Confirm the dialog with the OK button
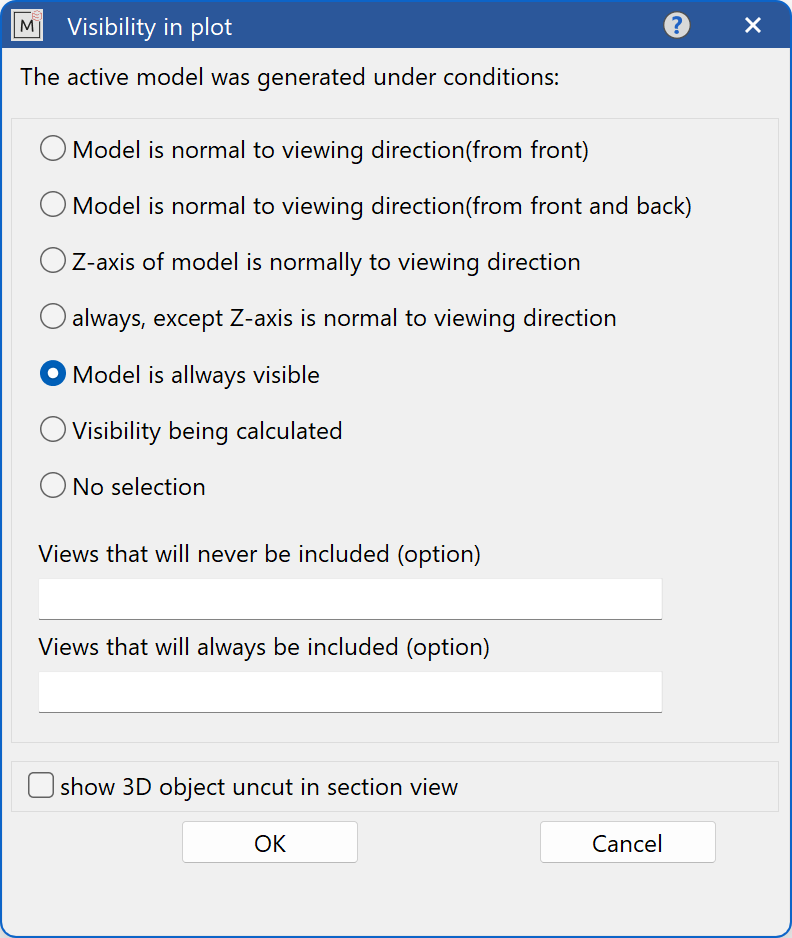 click(x=270, y=843)
